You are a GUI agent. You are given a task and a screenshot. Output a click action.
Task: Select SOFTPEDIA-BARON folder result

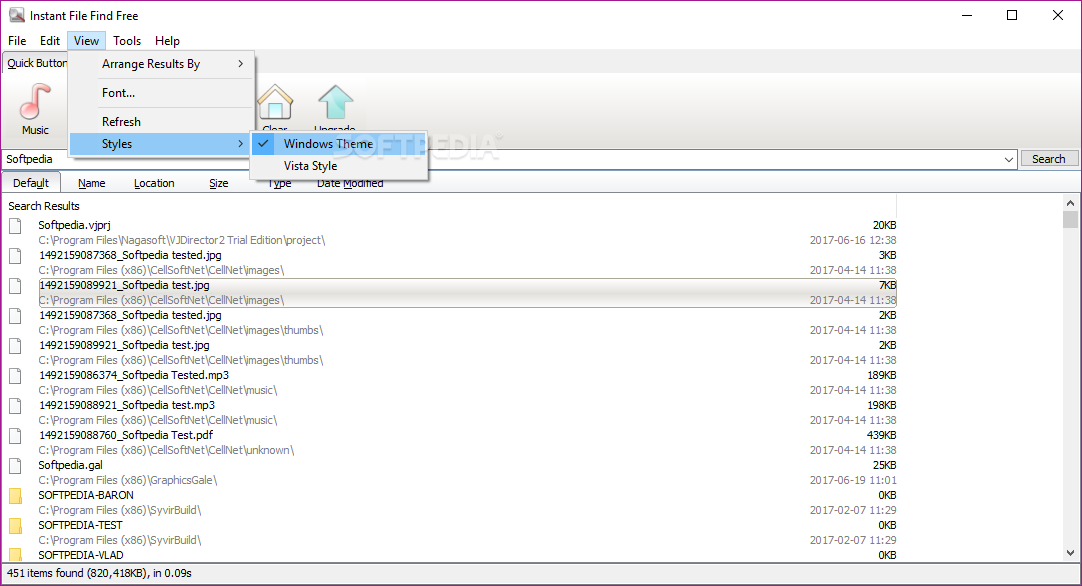click(467, 502)
